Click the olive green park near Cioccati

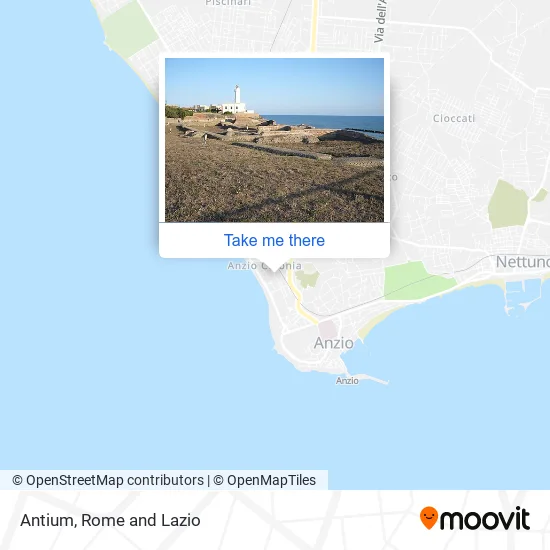[508, 204]
